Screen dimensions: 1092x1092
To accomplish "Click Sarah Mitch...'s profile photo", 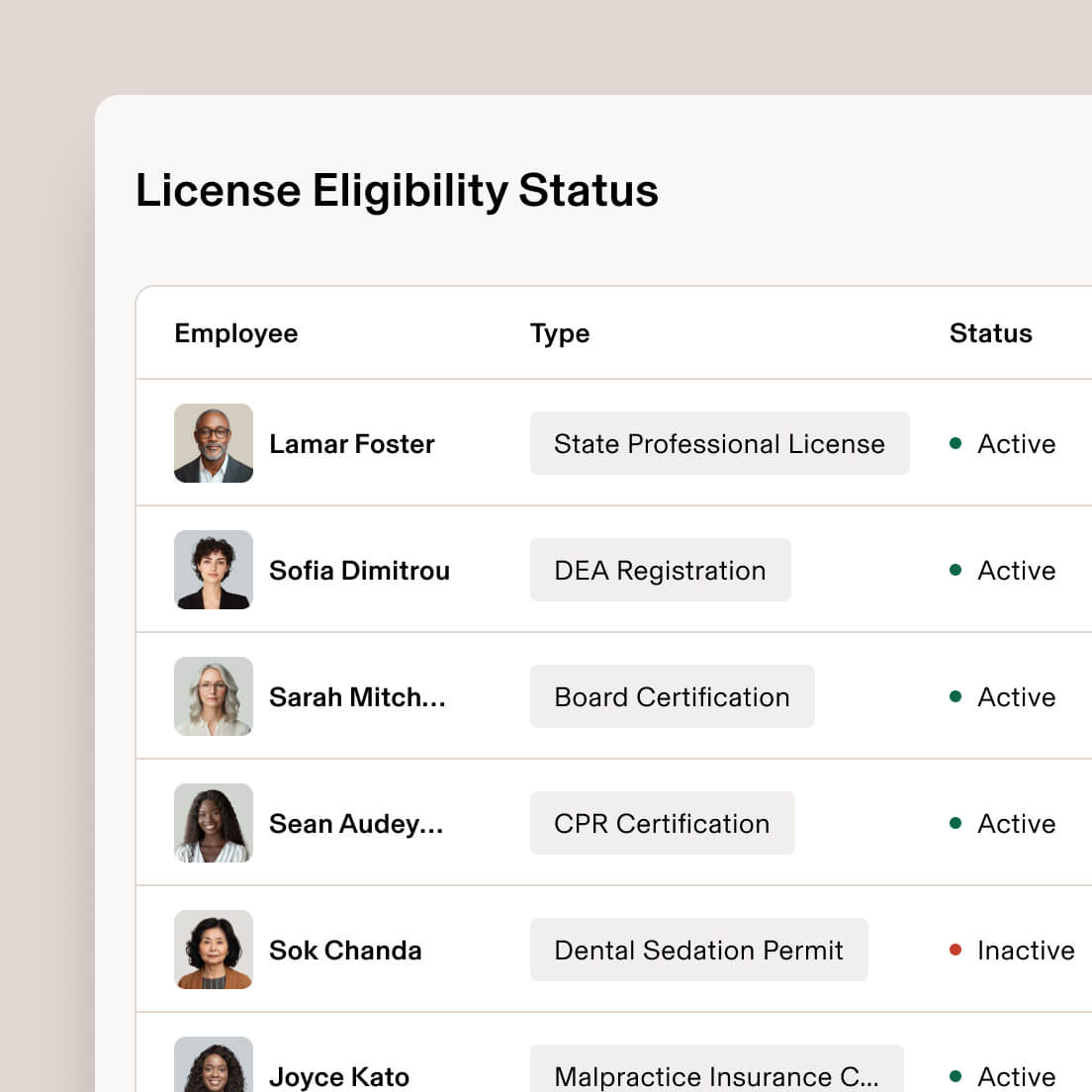I will pyautogui.click(x=213, y=696).
